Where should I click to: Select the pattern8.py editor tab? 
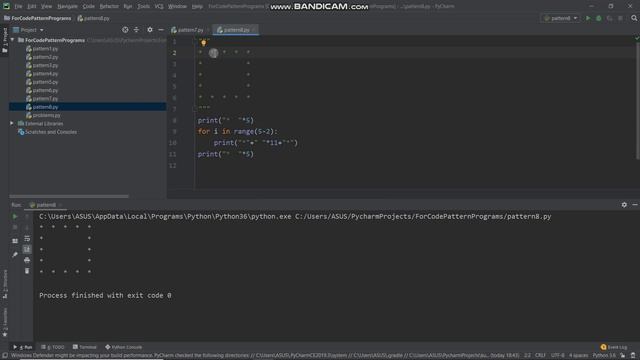click(236, 30)
